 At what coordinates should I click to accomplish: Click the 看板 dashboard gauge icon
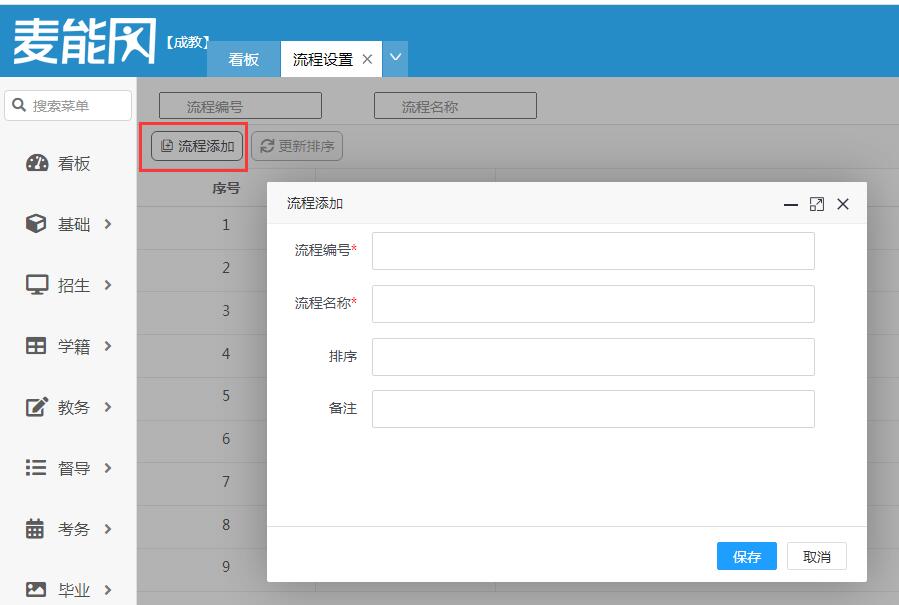coord(36,164)
